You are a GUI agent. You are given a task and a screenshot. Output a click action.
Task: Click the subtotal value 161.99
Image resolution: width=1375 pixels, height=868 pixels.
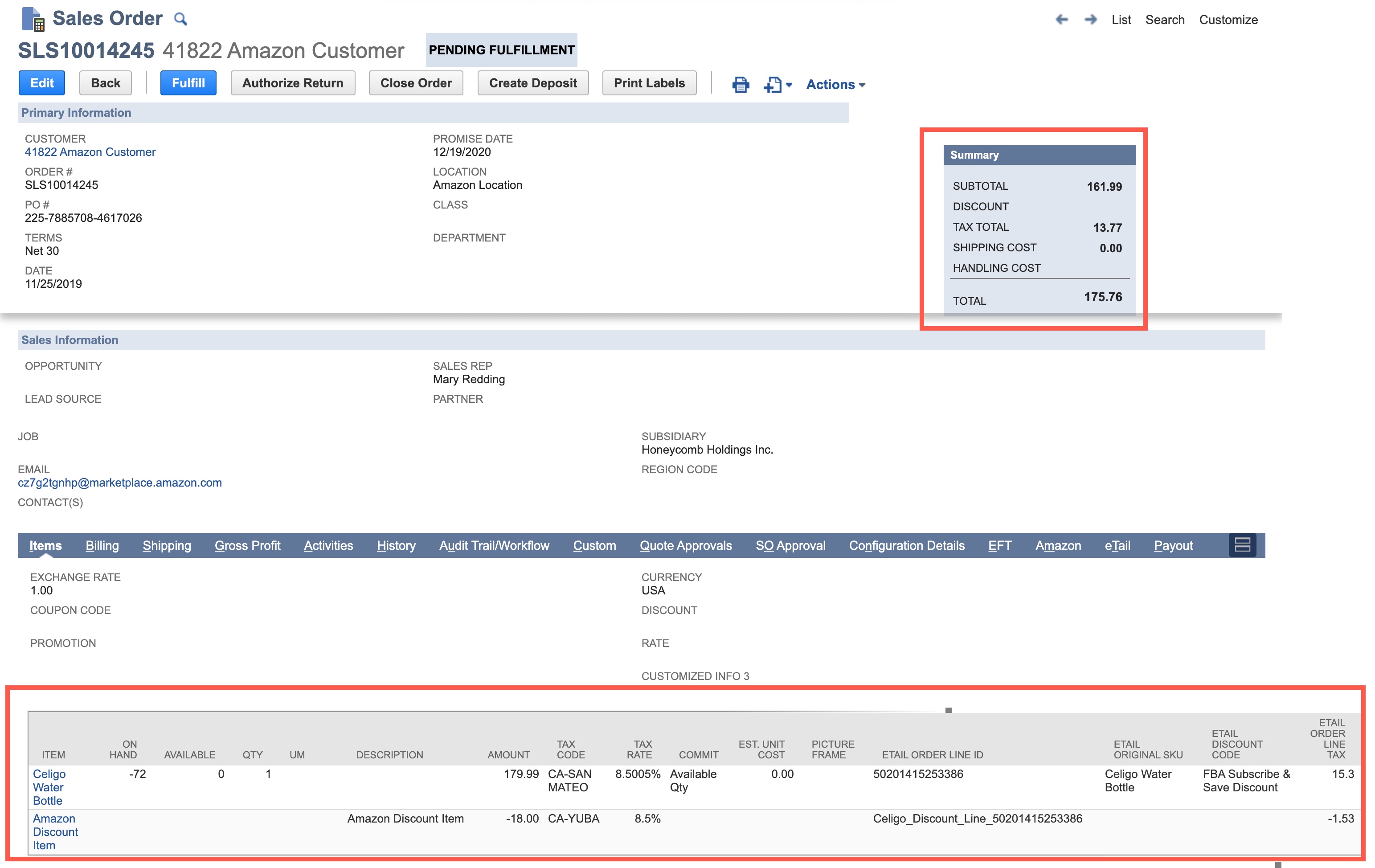1104,186
